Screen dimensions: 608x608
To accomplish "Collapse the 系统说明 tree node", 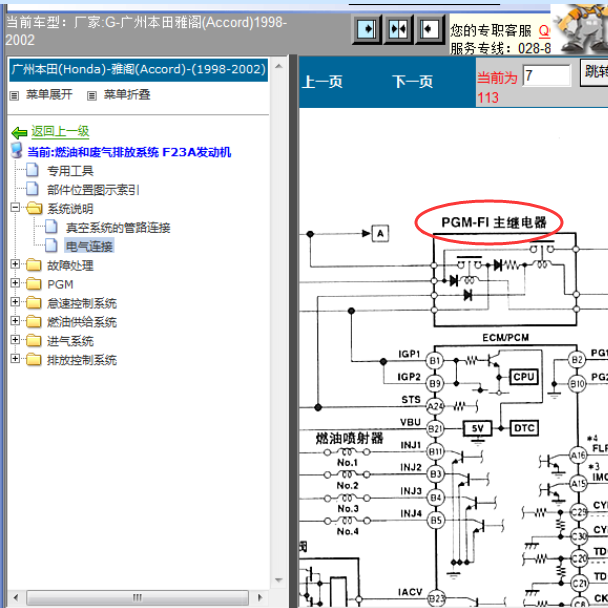I will point(15,207).
